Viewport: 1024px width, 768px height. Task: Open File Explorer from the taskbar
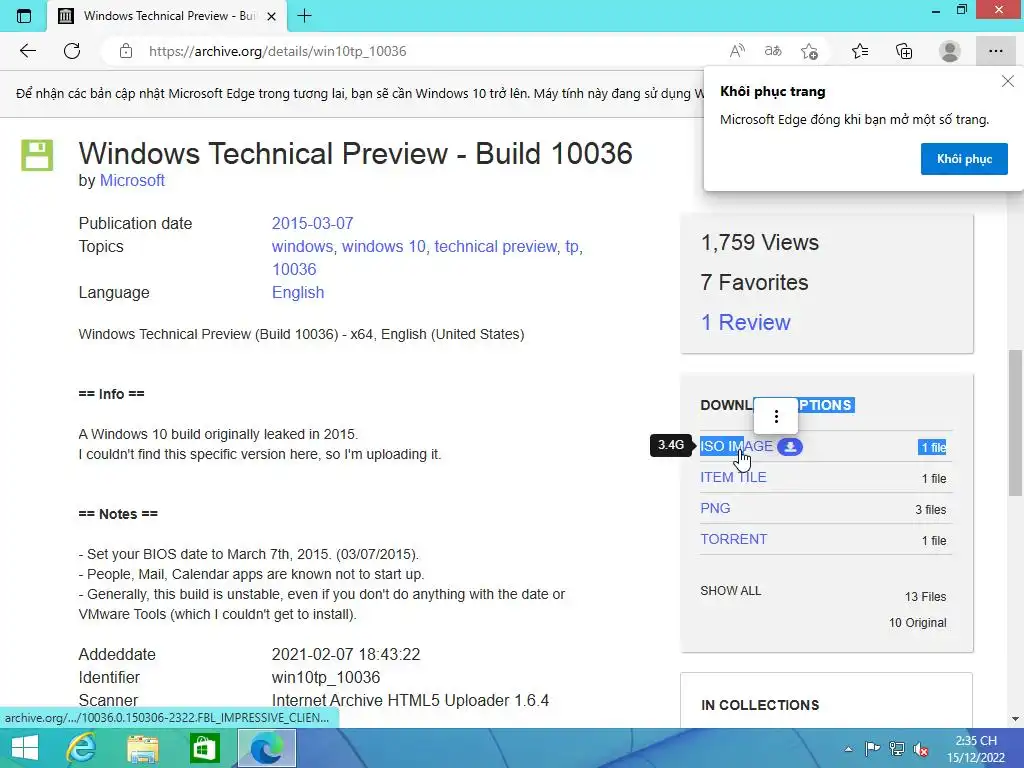click(143, 748)
